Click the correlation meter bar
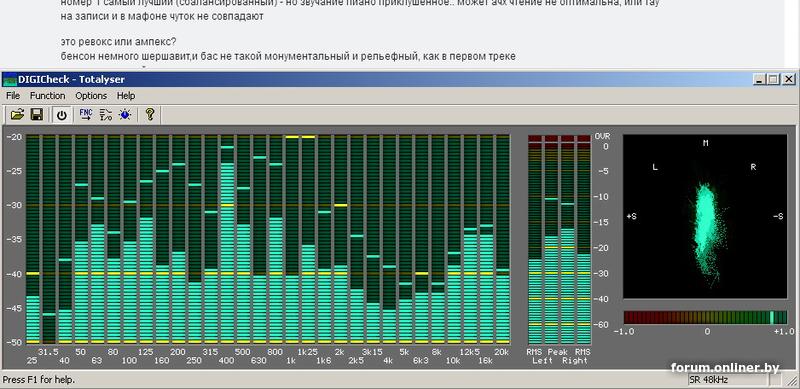This screenshot has height=389, width=800. (x=705, y=318)
